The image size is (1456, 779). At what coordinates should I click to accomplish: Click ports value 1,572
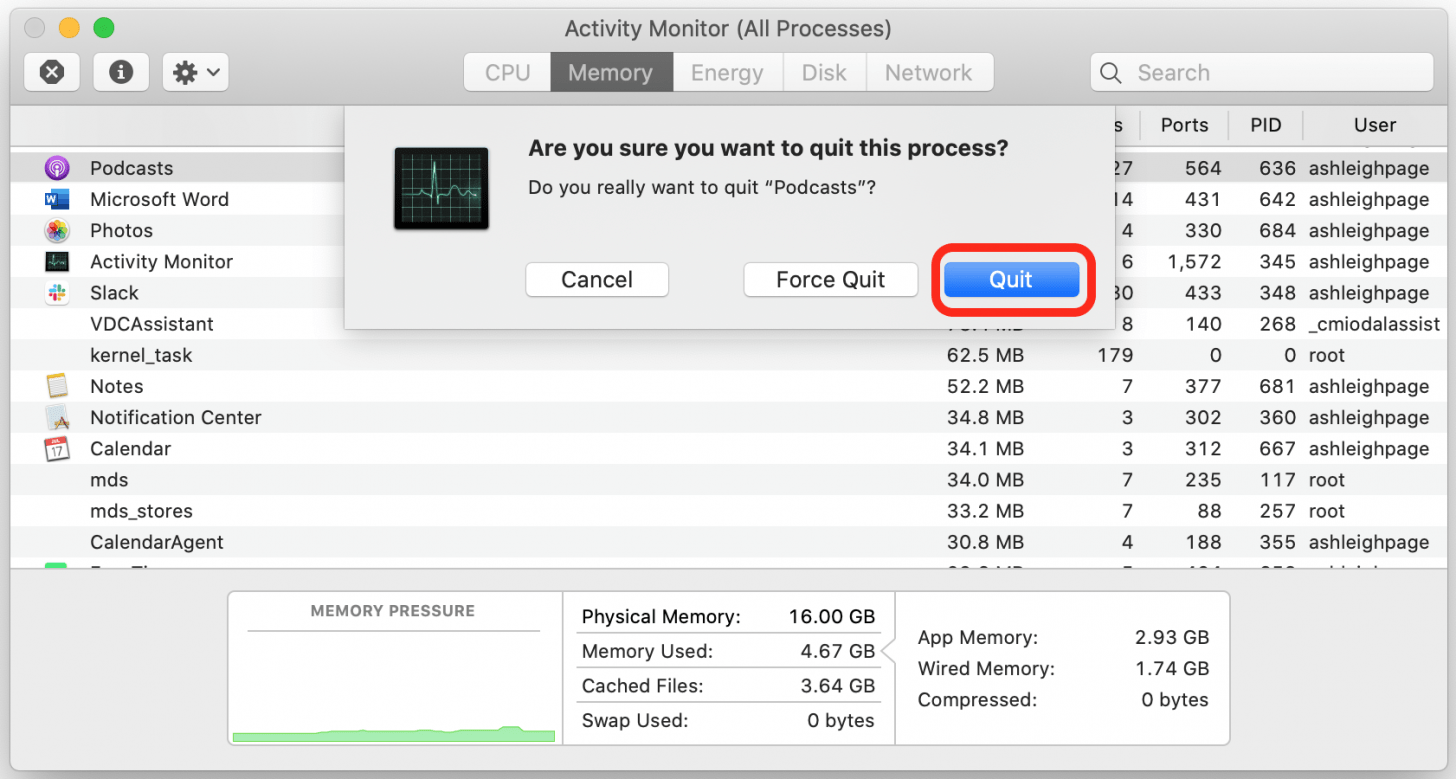coord(1194,262)
